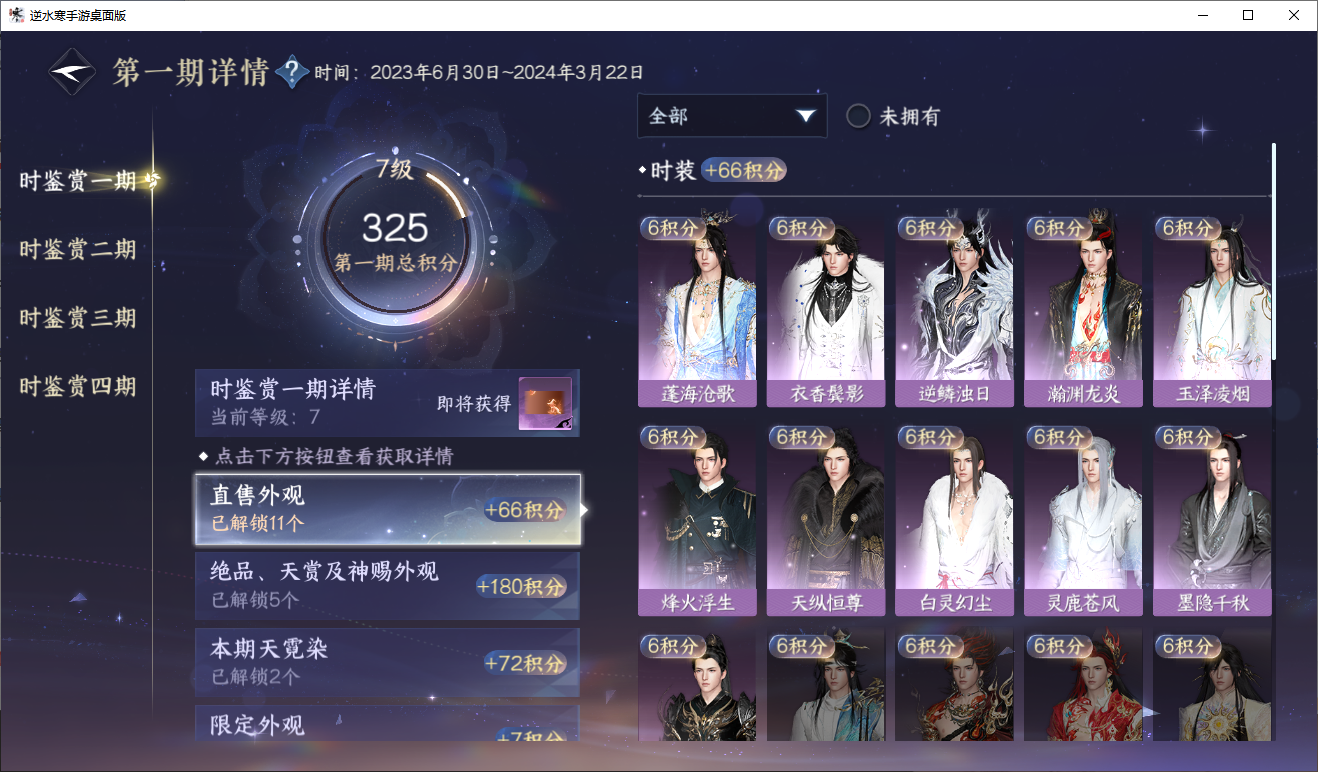
Task: Switch to 时鉴赏三期 tab
Action: click(78, 318)
